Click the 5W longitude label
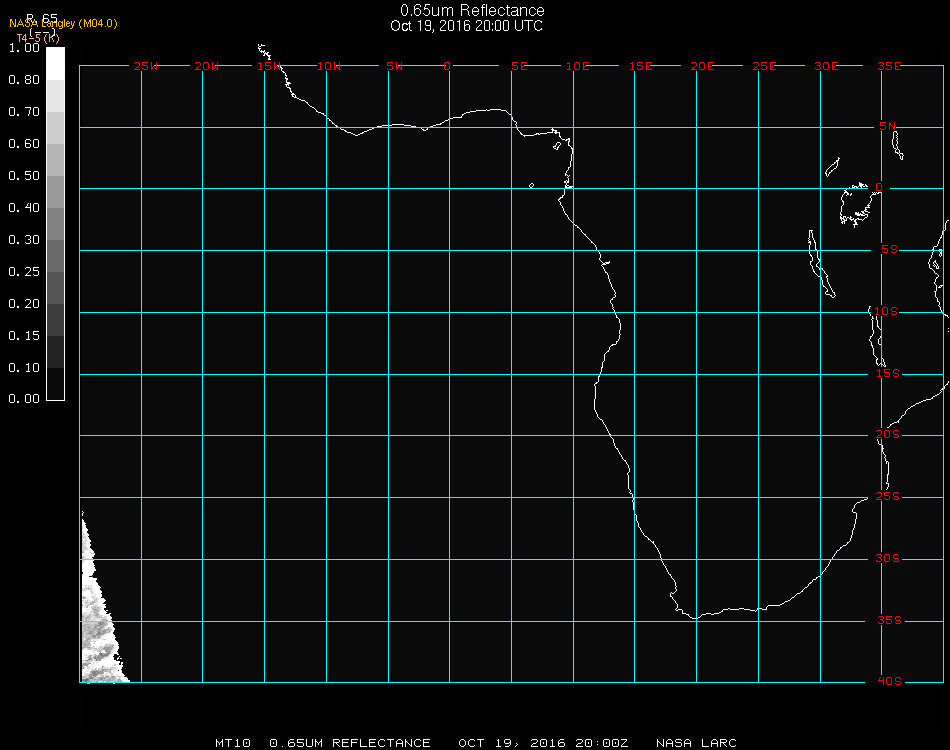Image resolution: width=950 pixels, height=750 pixels. click(x=394, y=66)
